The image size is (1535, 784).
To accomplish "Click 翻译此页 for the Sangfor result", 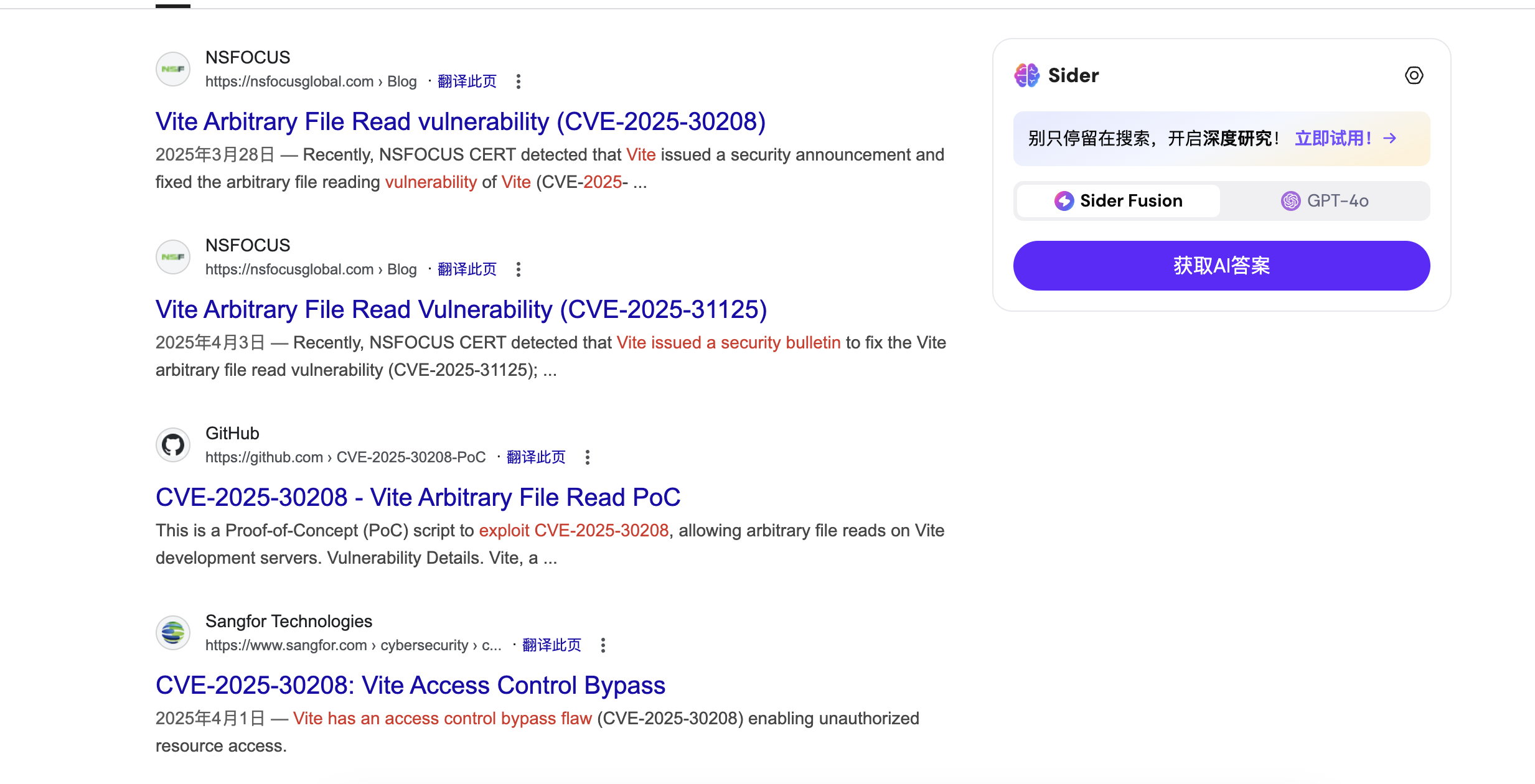I will [552, 645].
